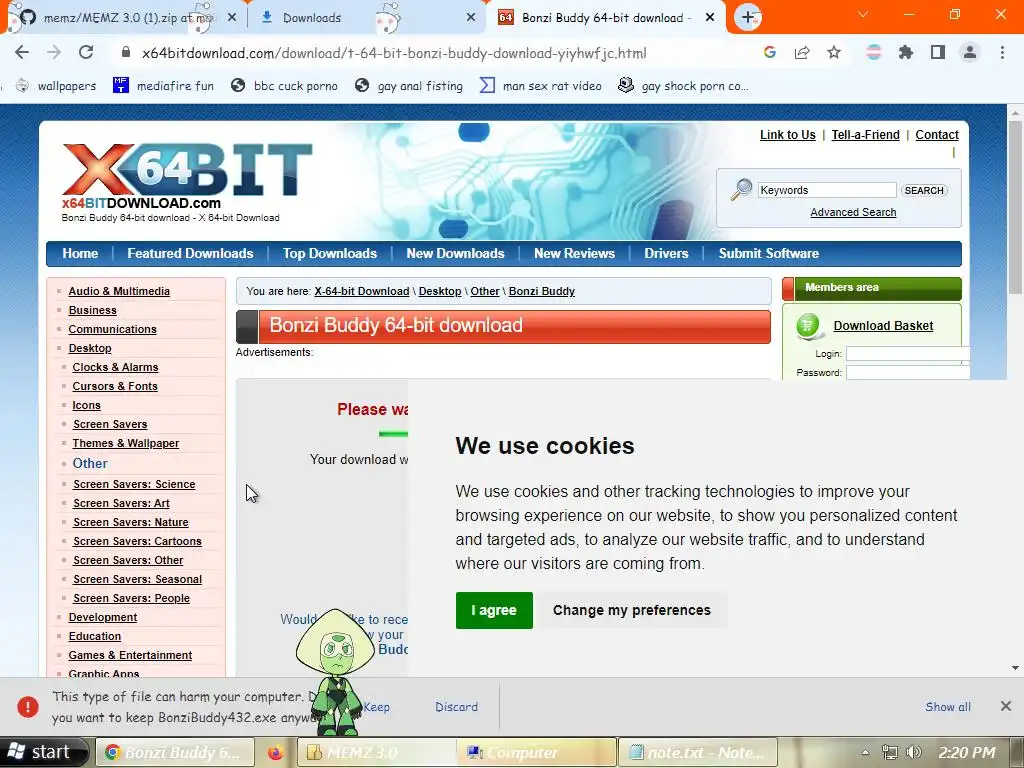Close the download warning bar
Screen dimensions: 1024x768
pos(1005,706)
